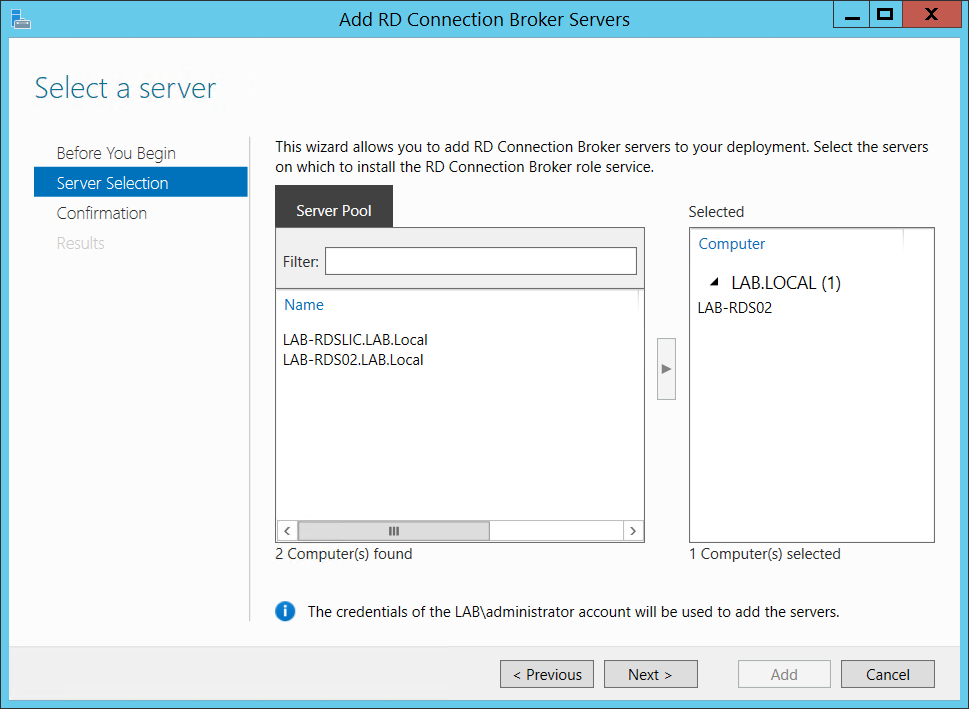
Task: Select LAB-RDSLIC.LAB.Local in server pool
Action: [x=355, y=340]
